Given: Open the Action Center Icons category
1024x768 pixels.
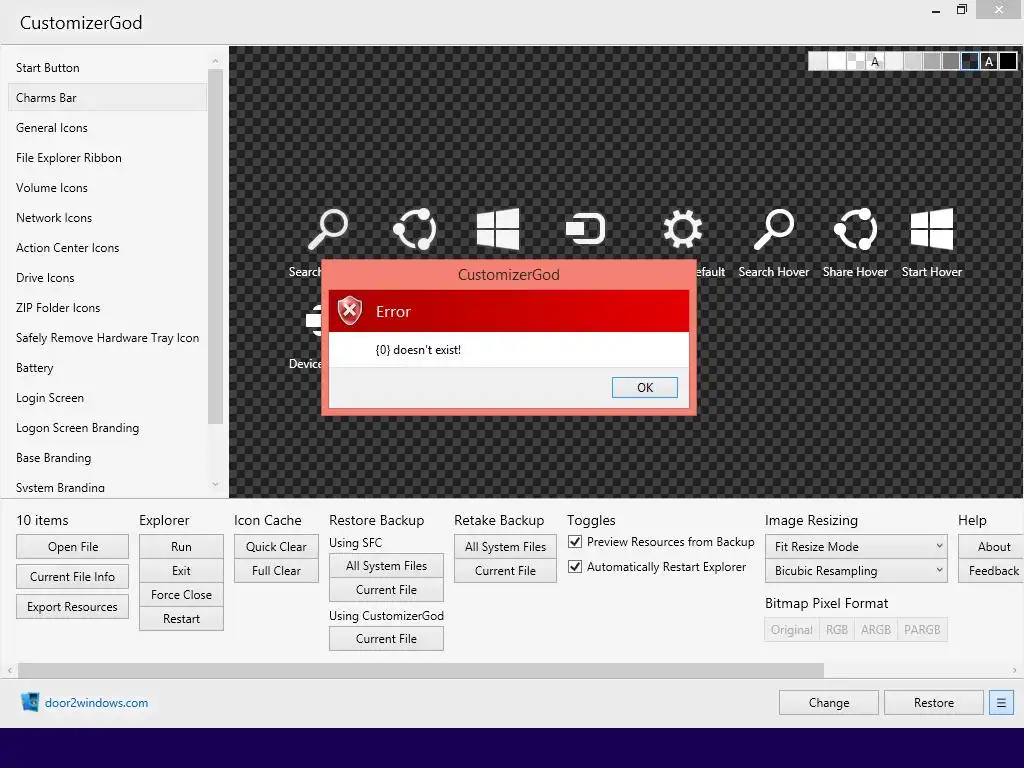Looking at the screenshot, I should click(108, 248).
